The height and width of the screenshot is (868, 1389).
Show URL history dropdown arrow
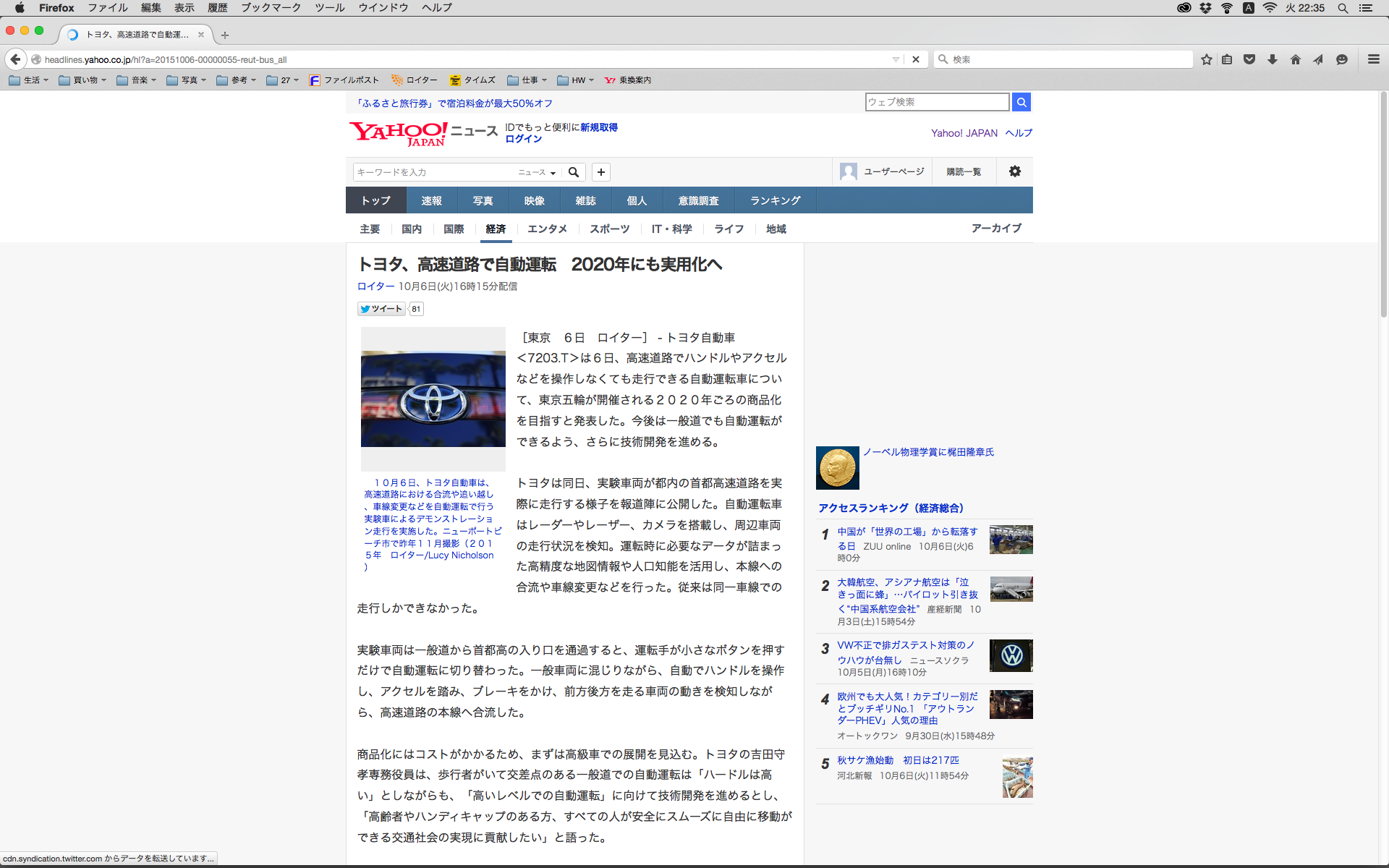click(896, 59)
